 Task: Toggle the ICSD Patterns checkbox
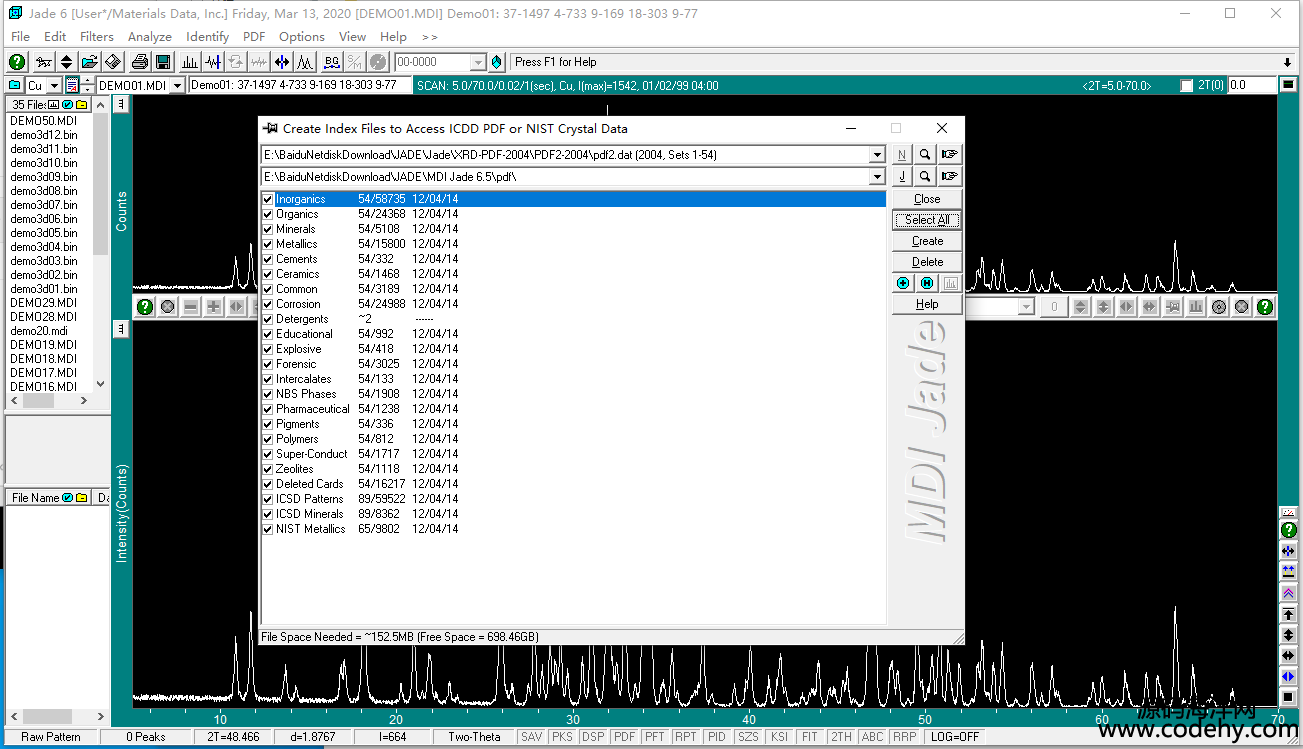268,499
